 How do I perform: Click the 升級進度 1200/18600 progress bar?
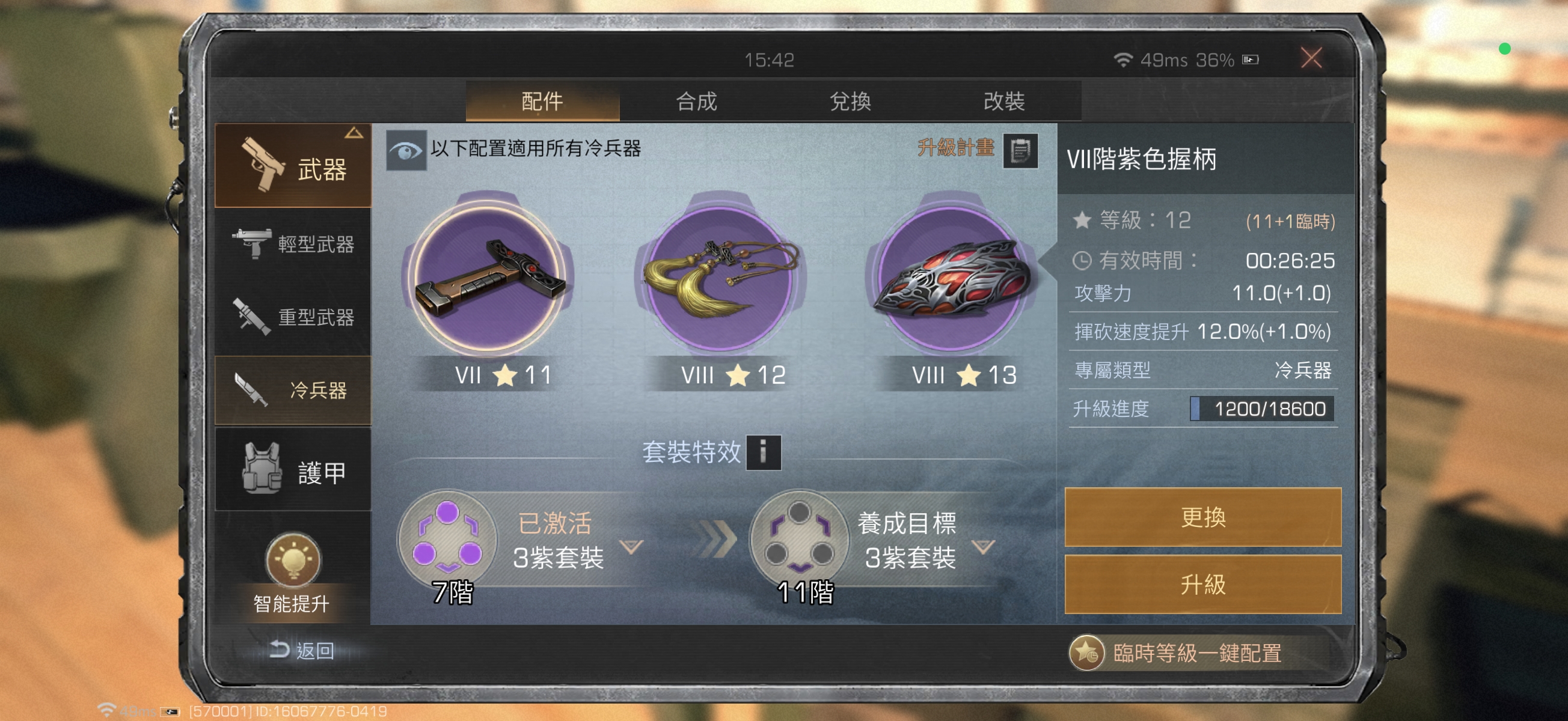[1262, 408]
